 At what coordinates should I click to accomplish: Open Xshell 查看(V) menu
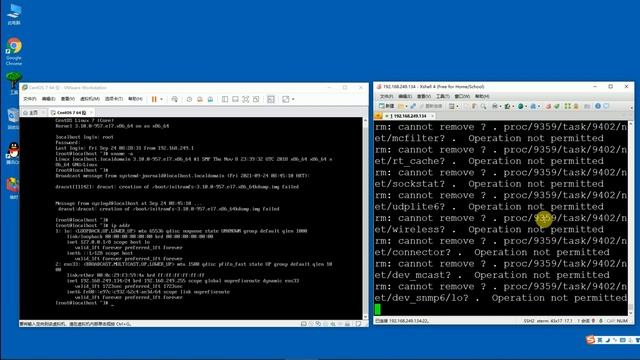[x=424, y=96]
